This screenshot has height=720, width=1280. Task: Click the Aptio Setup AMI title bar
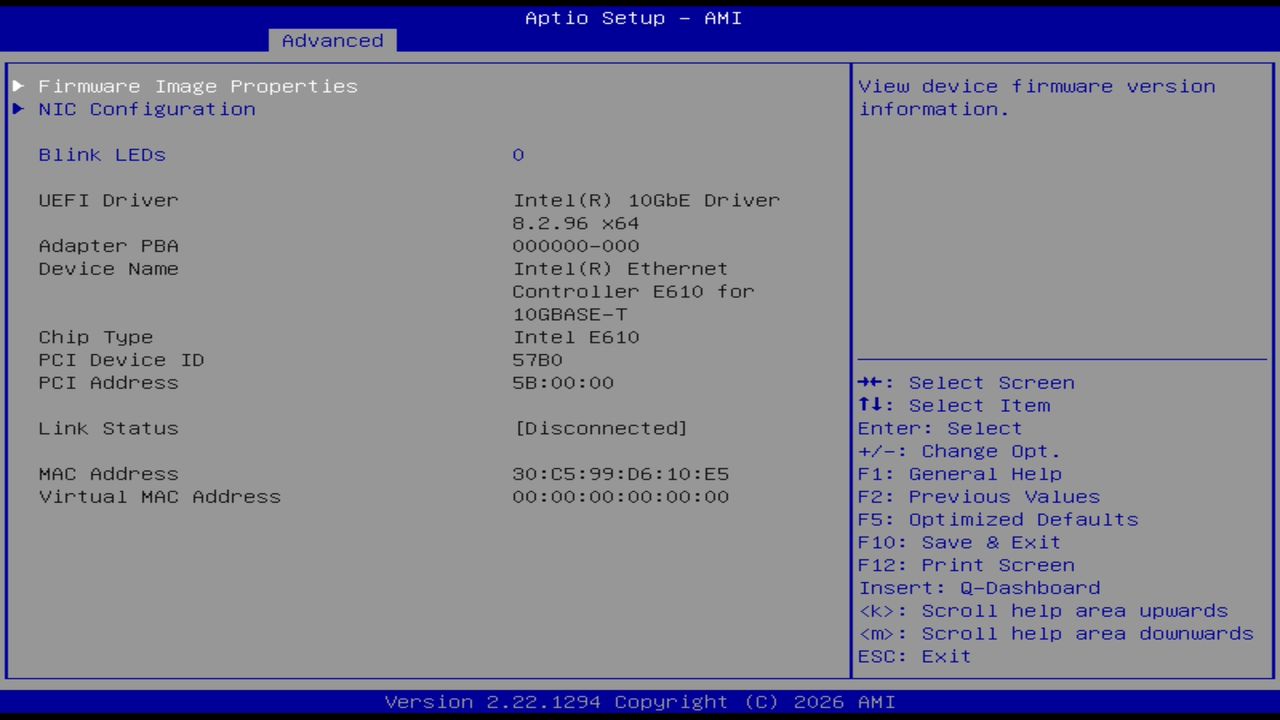[632, 17]
